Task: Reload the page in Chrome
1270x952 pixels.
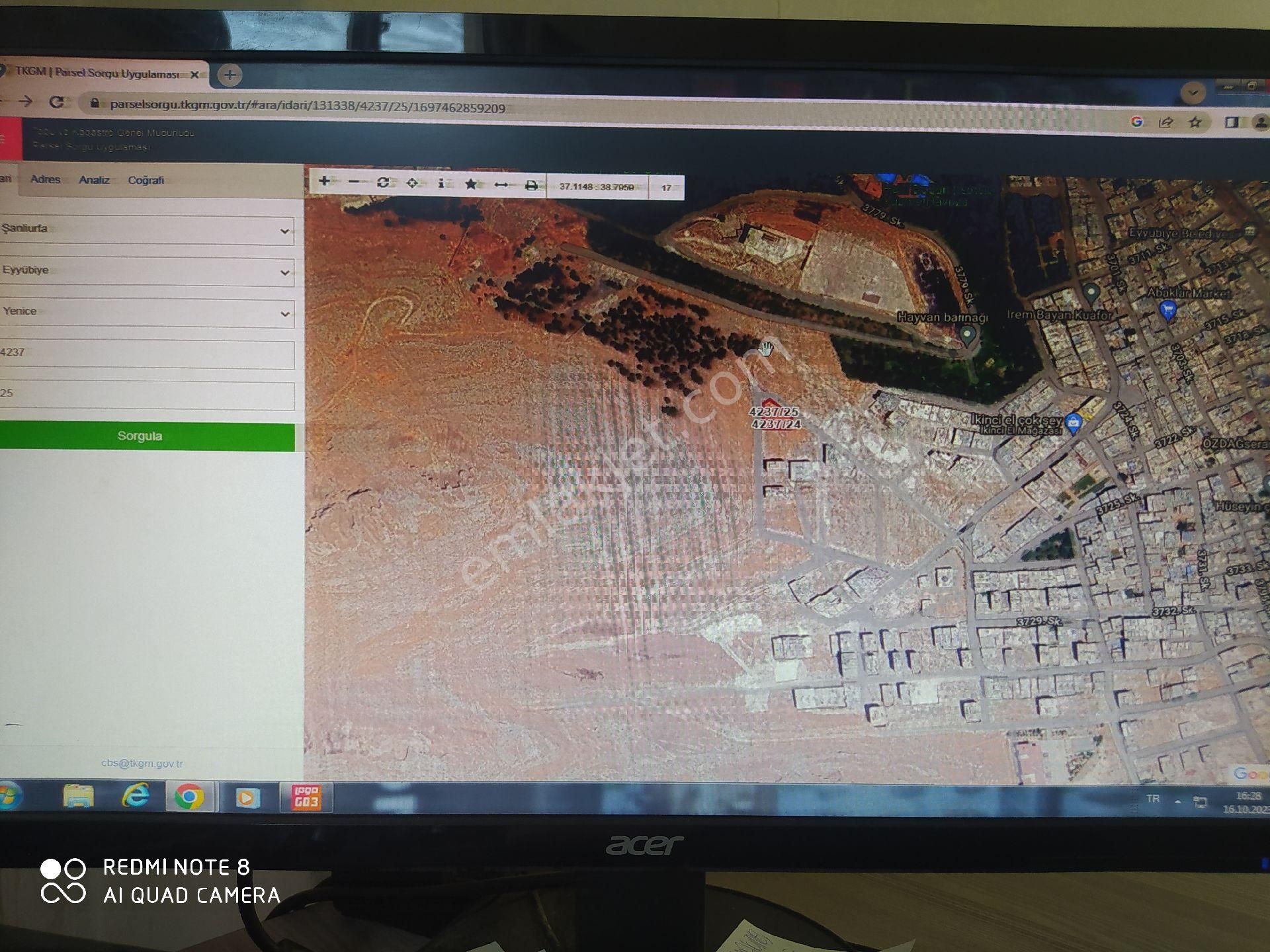Action: click(57, 102)
